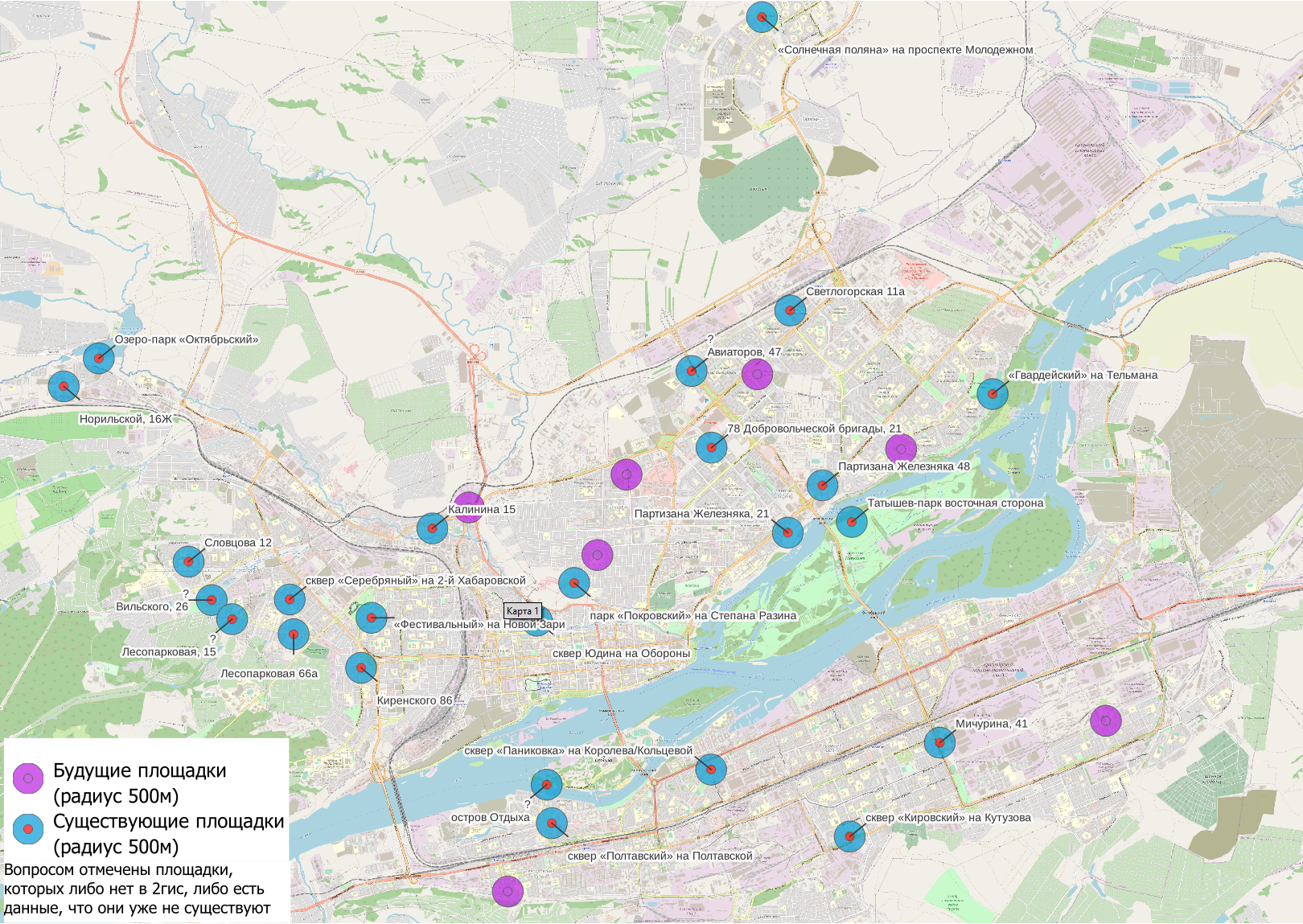Click the blue Существующие площадки legend swatch
The width and height of the screenshot is (1303, 924).
tap(28, 829)
